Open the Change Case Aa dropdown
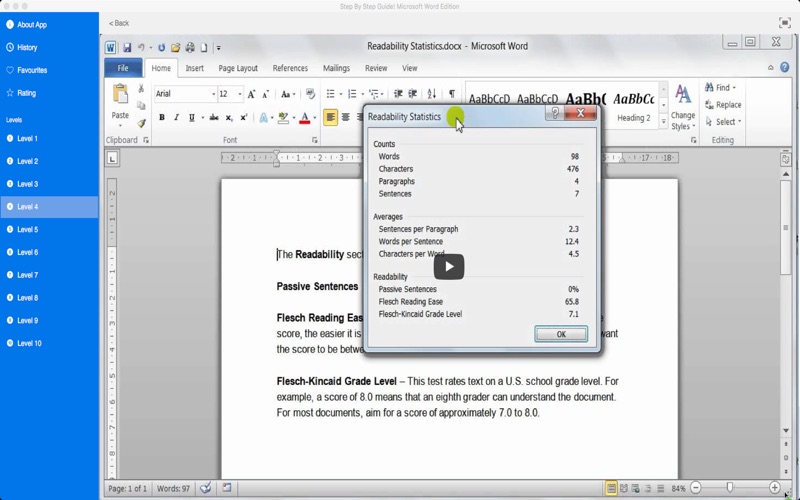Screen dimensions: 800x500 pyautogui.click(x=288, y=94)
